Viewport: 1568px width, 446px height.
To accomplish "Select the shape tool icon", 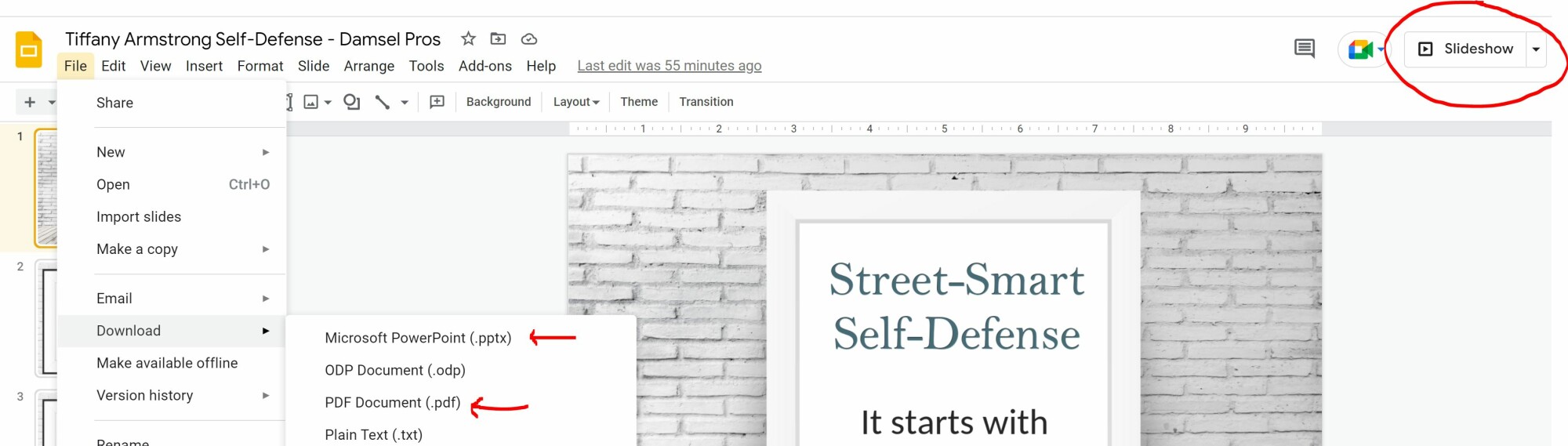I will 352,102.
